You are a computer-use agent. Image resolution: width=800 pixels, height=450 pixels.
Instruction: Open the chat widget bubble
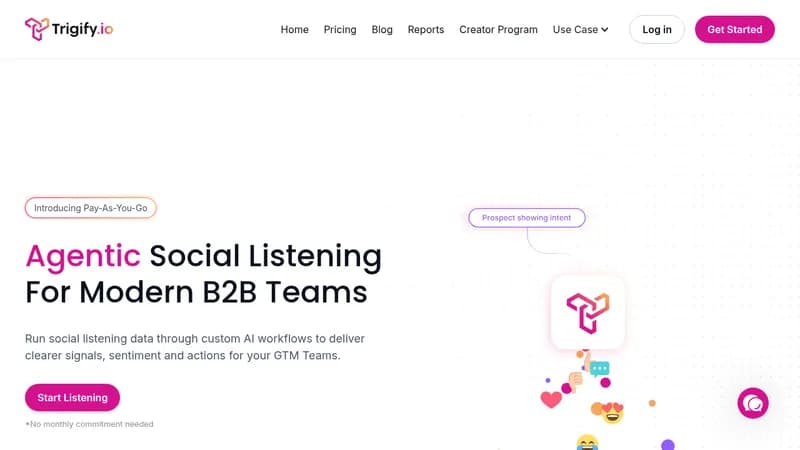(753, 403)
